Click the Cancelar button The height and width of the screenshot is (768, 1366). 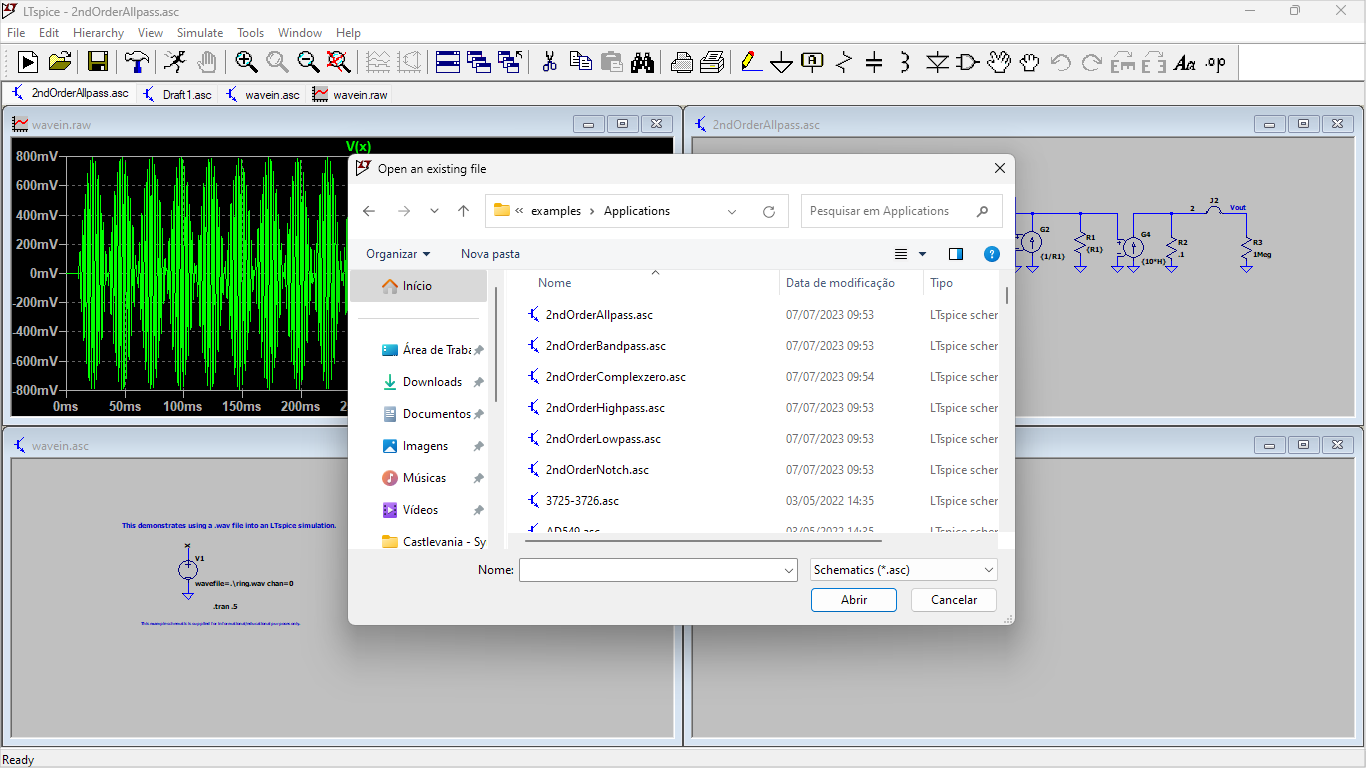tap(954, 600)
